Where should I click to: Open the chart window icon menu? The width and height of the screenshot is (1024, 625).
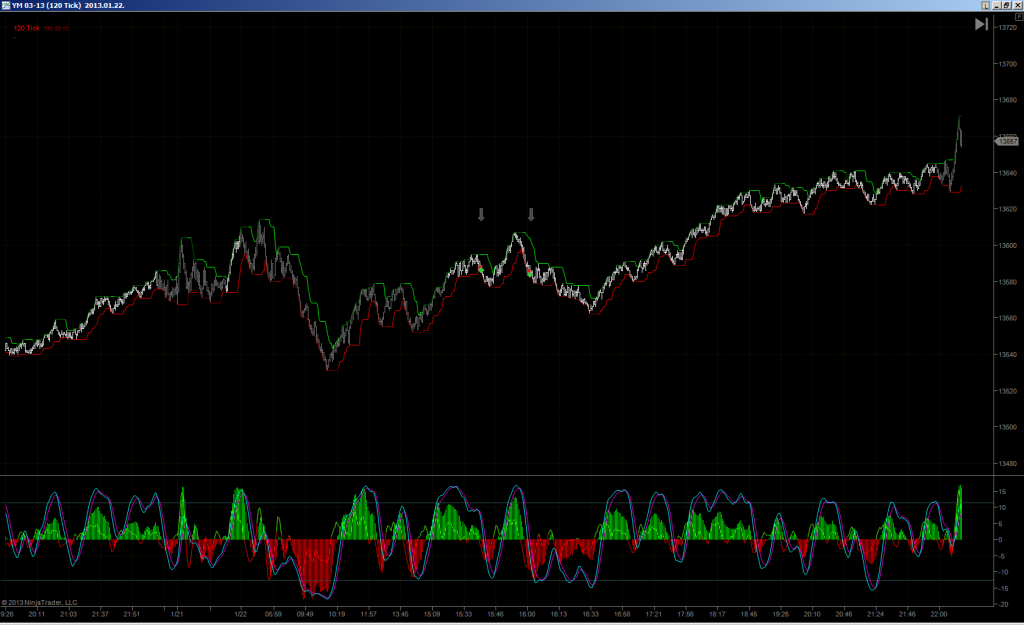pos(6,5)
